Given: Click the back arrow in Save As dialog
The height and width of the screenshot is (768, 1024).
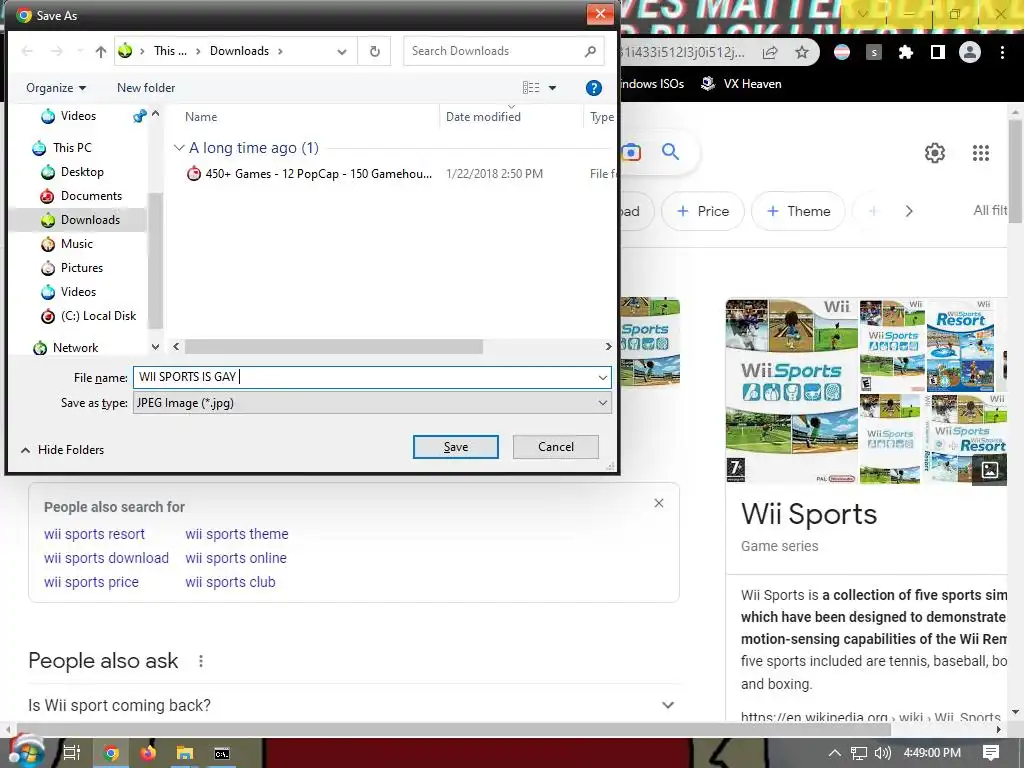Looking at the screenshot, I should 27,51.
